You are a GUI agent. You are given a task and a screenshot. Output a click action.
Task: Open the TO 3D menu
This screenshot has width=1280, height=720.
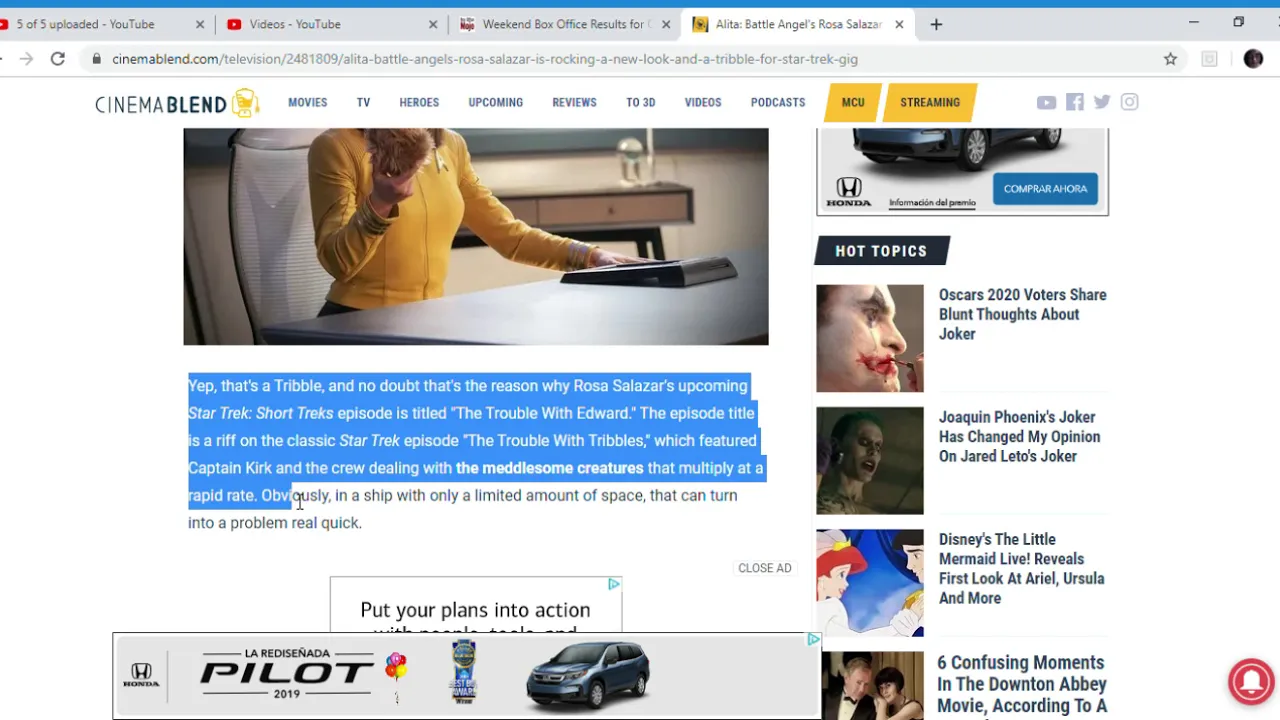click(x=640, y=102)
